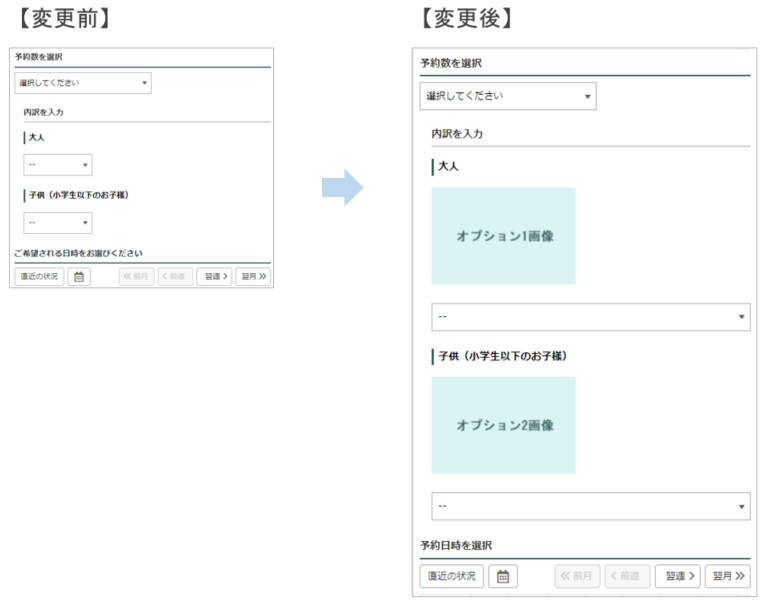This screenshot has width=770, height=607.
Task: Click 前週 button in after panel
Action: 628,576
